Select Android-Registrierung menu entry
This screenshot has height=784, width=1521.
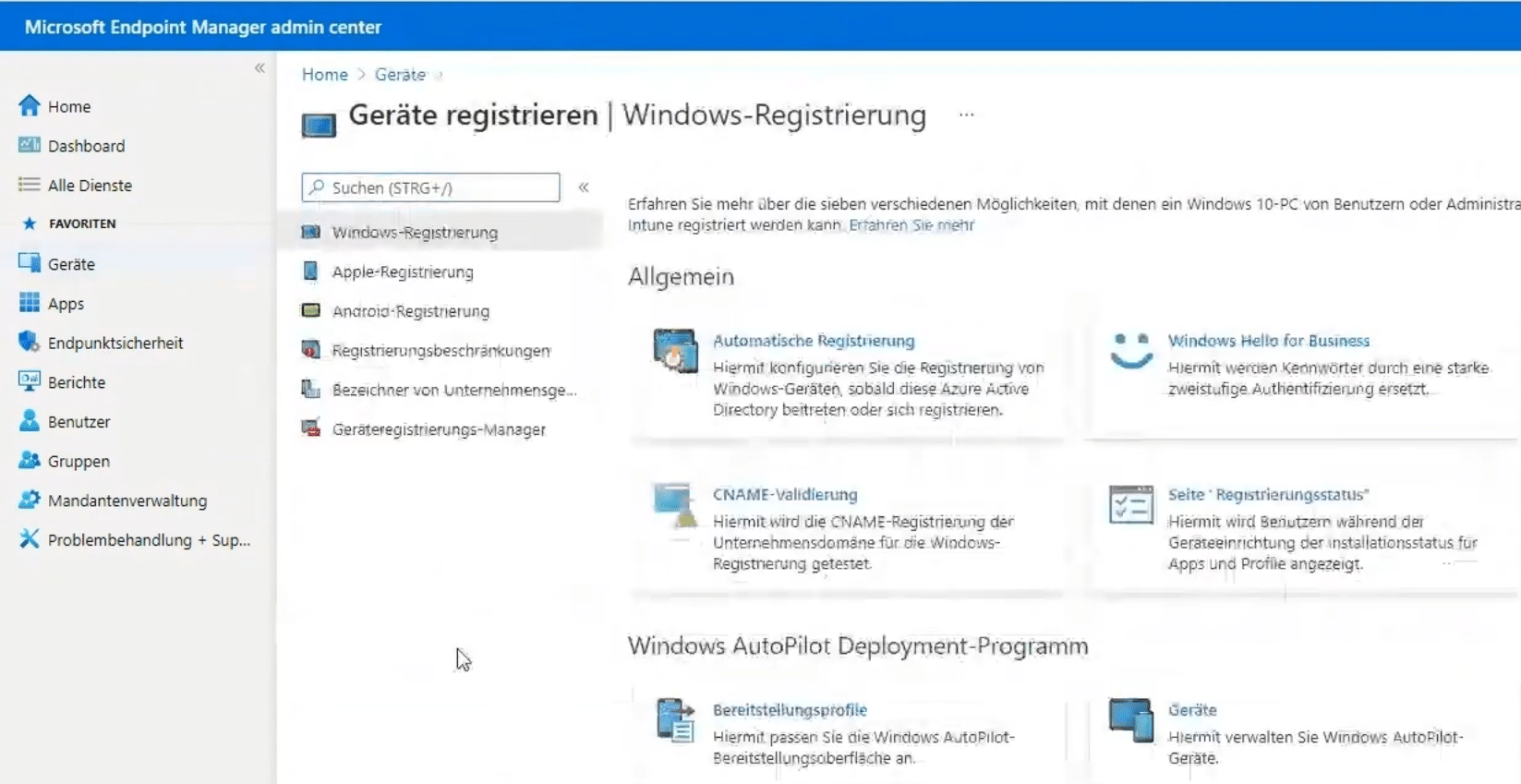point(411,311)
